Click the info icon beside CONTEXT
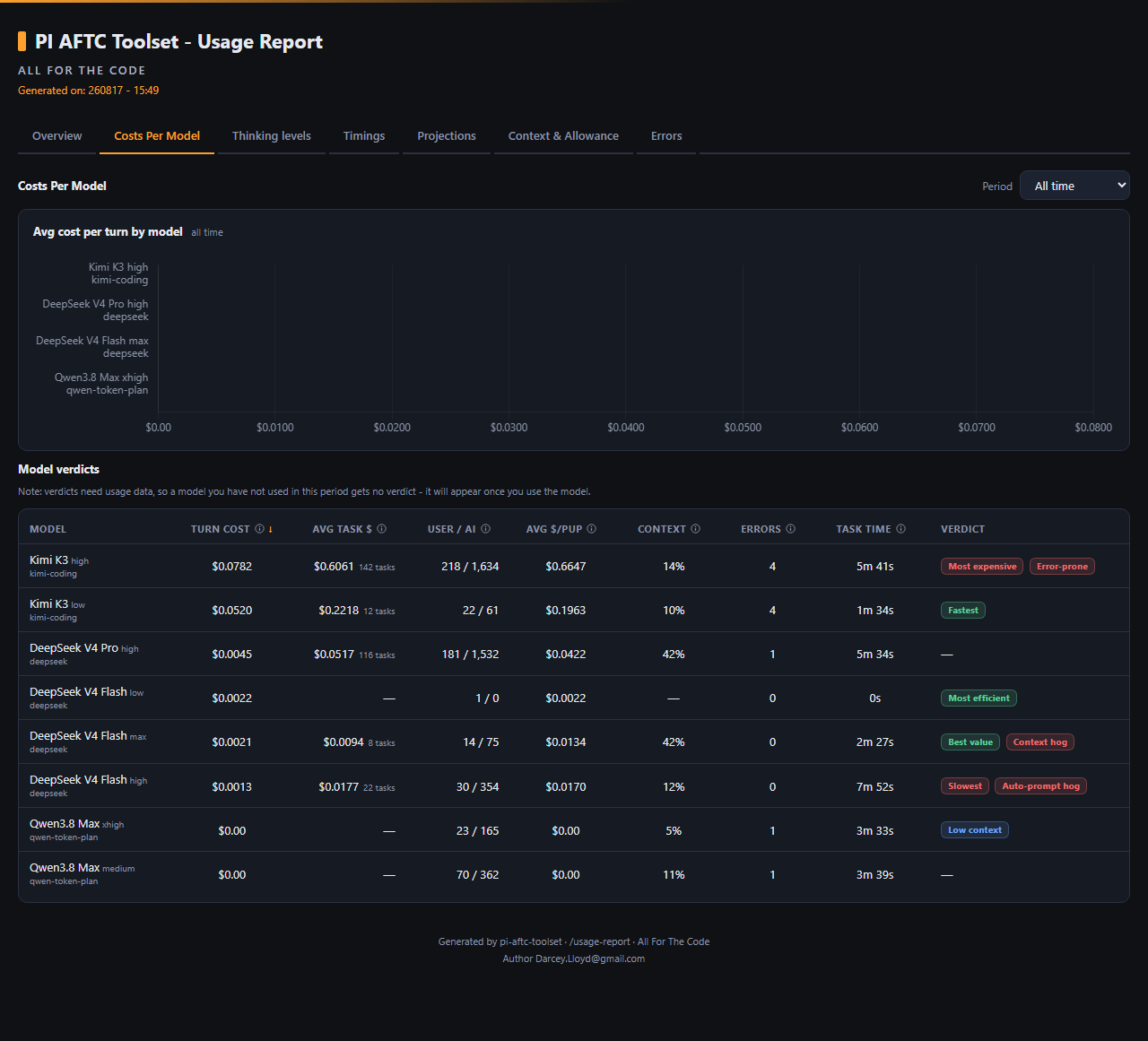The image size is (1148, 1041). pyautogui.click(x=695, y=529)
